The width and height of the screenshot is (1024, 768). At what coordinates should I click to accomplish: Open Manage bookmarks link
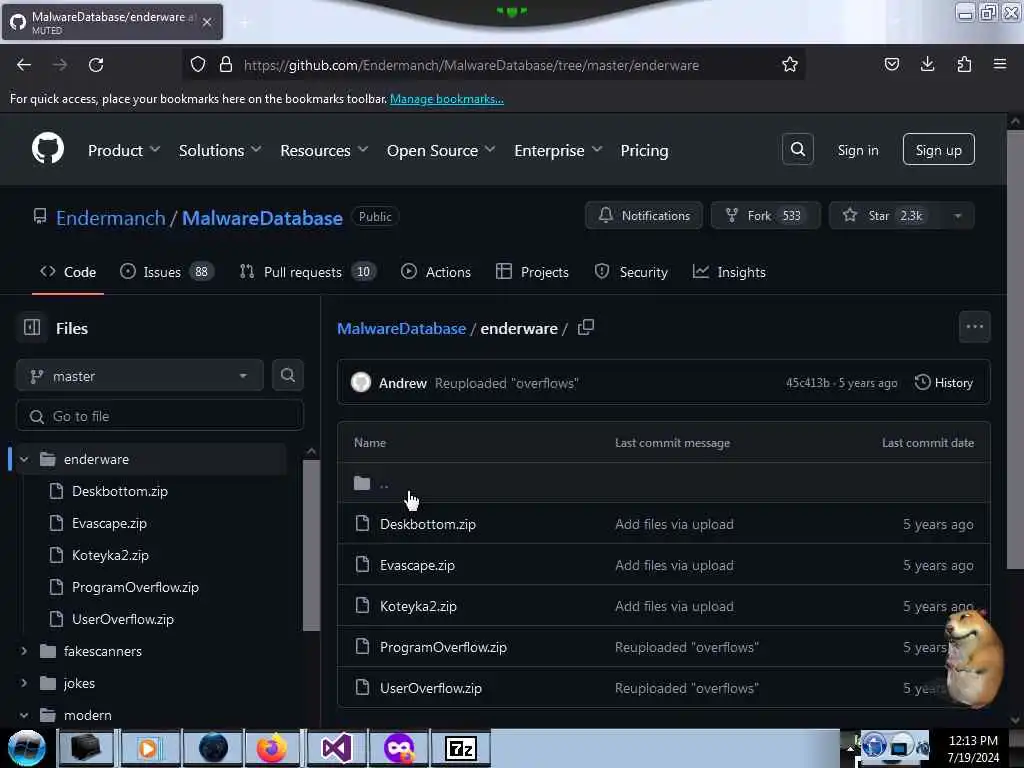pyautogui.click(x=447, y=99)
